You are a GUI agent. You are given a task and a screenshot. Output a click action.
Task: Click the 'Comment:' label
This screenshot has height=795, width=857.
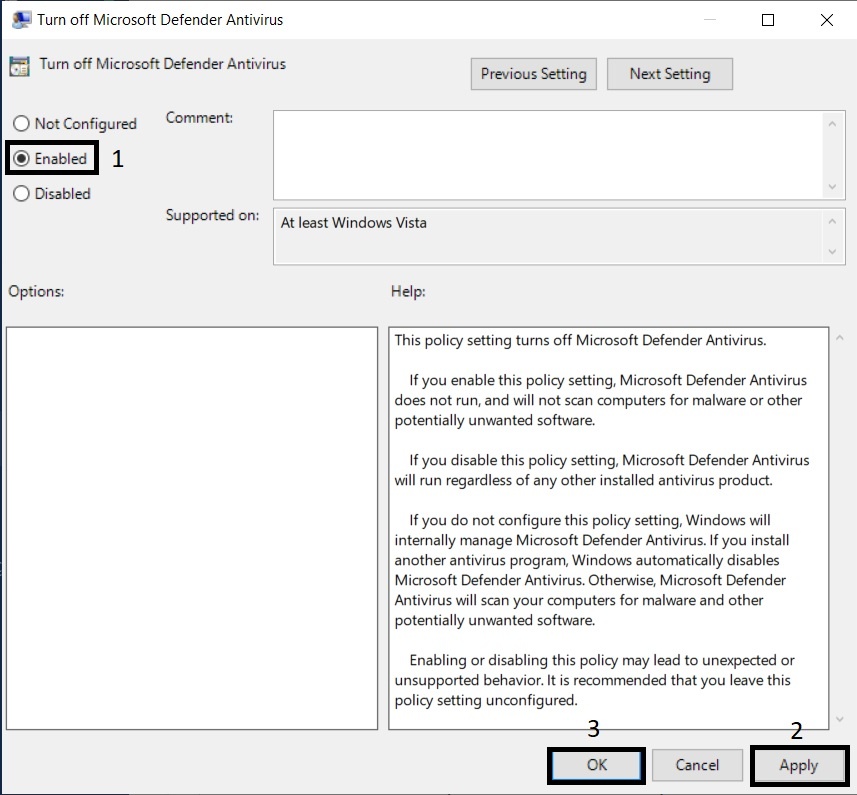tap(199, 117)
